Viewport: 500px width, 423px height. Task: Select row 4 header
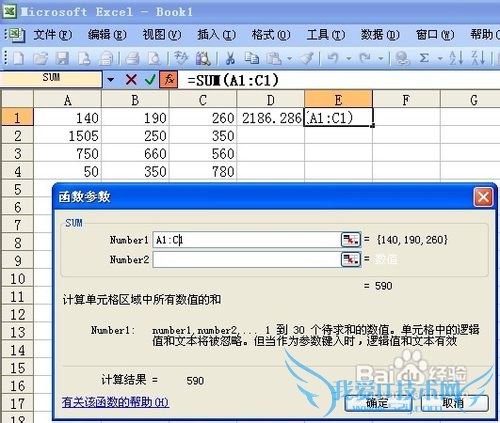(17, 171)
